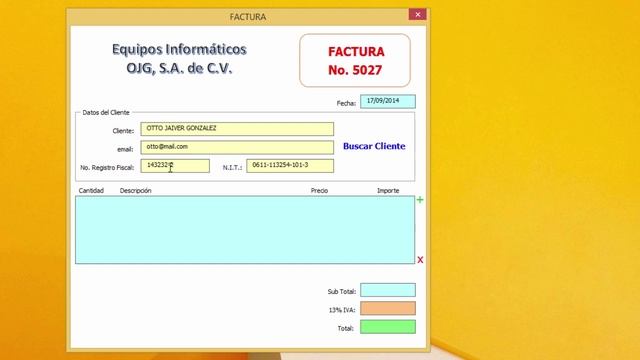Click the No. Registro Fiscal field

tap(175, 166)
